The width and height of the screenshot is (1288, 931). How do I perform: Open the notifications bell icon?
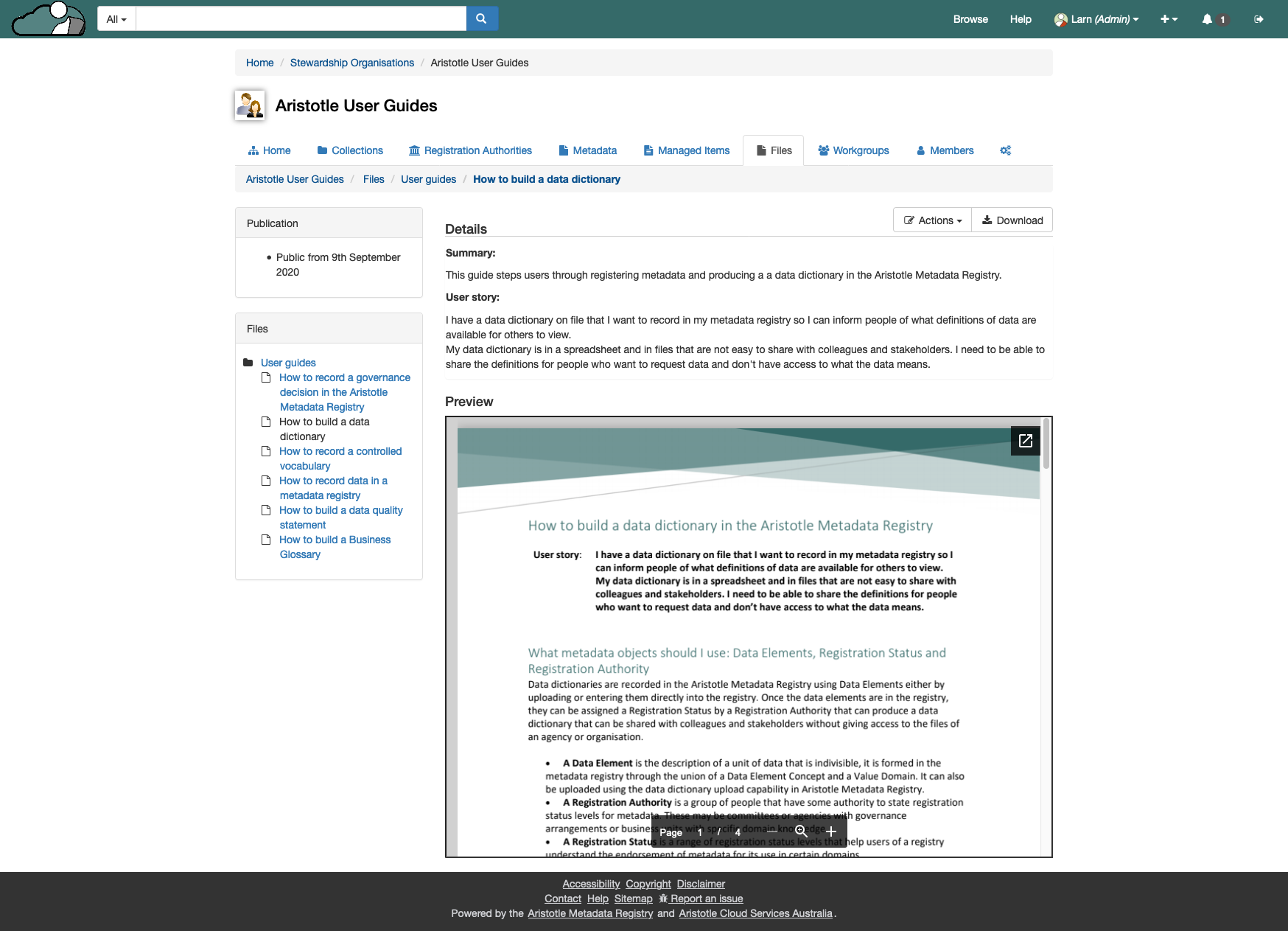click(1207, 19)
